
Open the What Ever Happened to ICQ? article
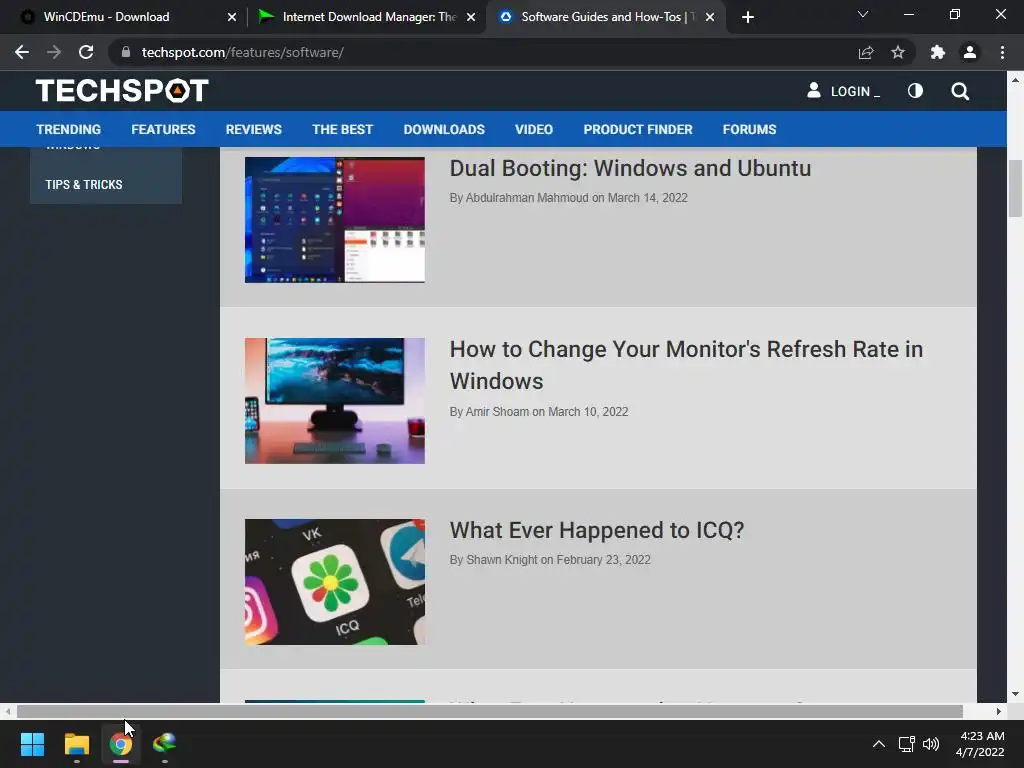(x=597, y=530)
